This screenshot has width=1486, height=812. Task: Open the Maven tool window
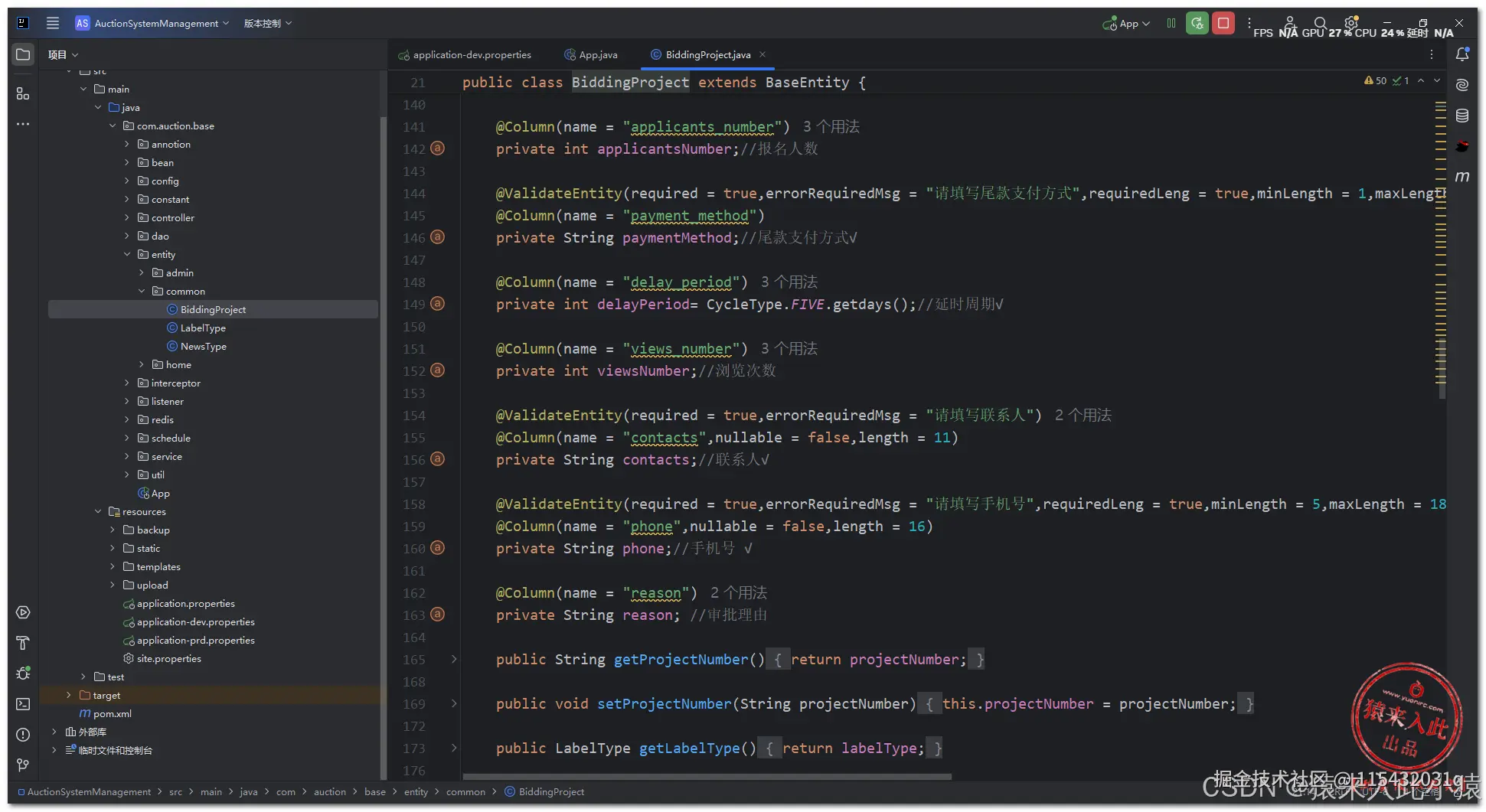[1462, 177]
